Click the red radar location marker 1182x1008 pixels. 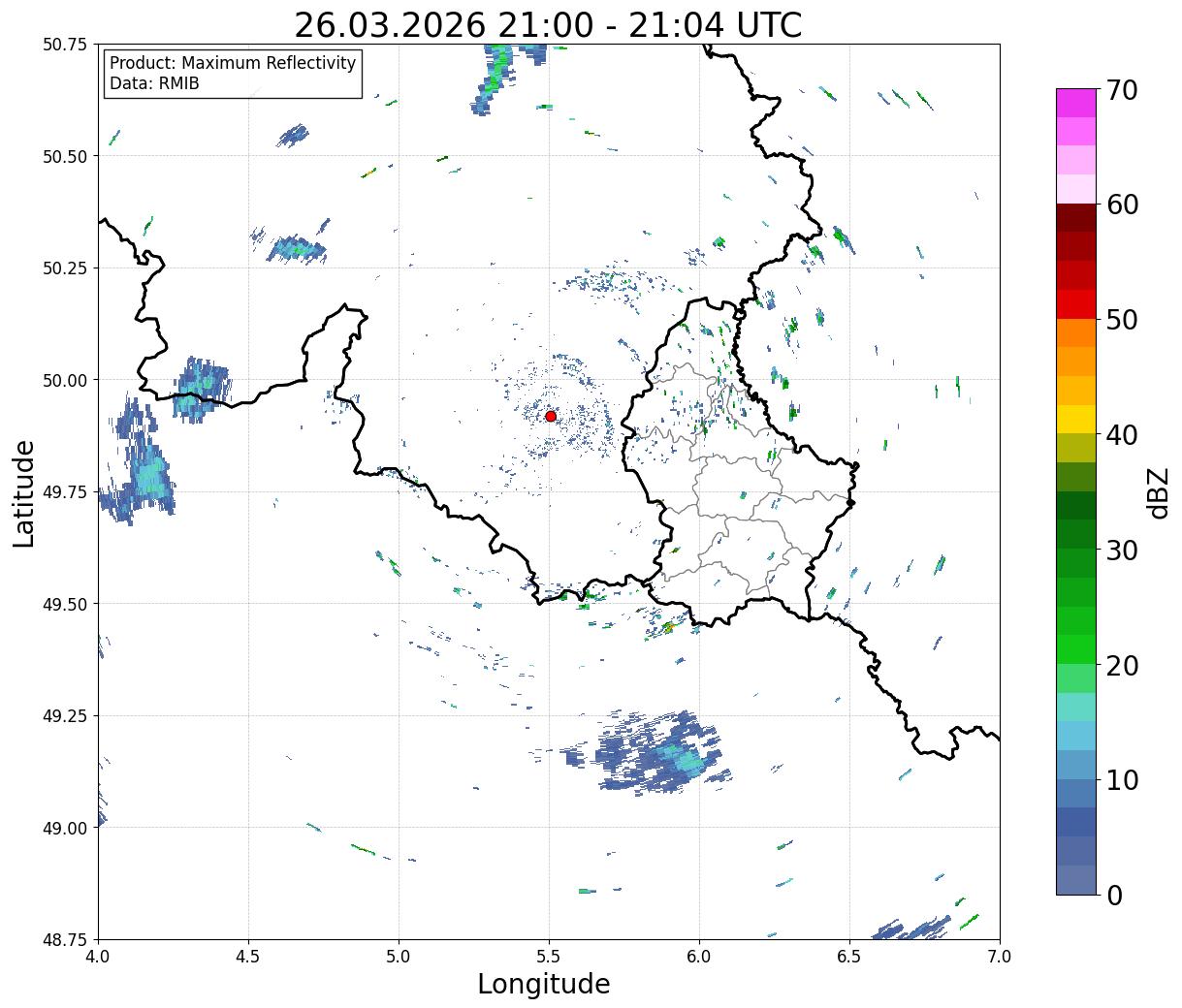pos(551,416)
